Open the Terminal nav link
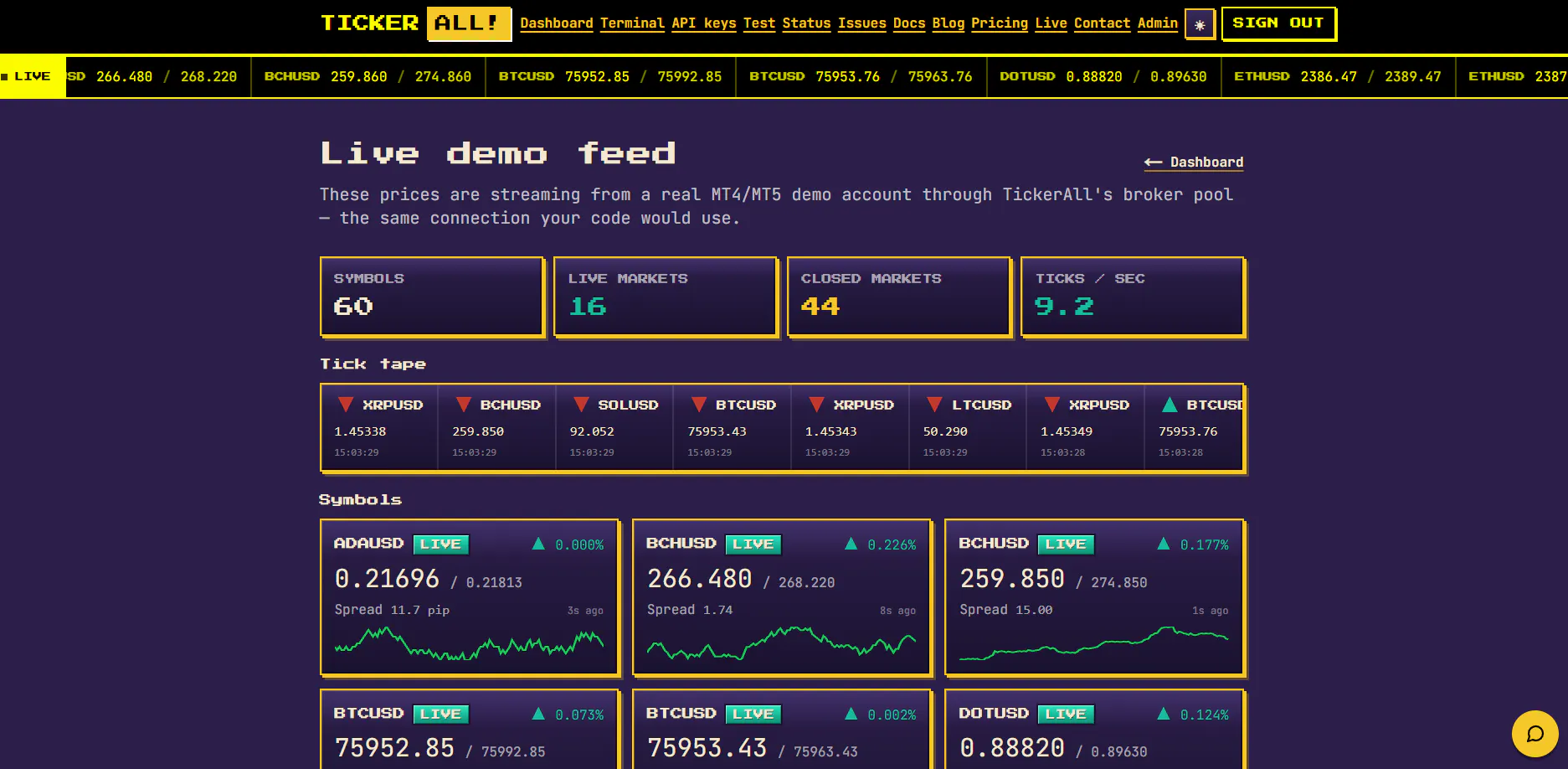The height and width of the screenshot is (769, 1568). [x=632, y=23]
